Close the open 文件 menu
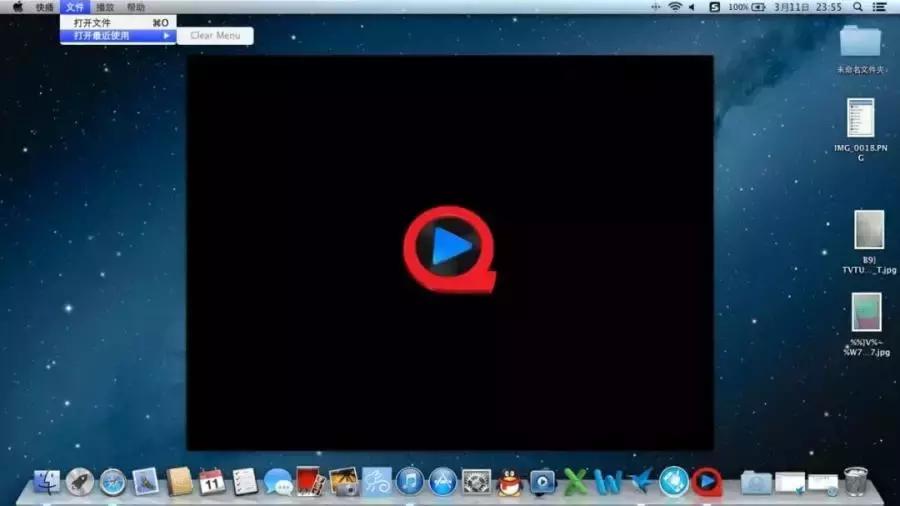This screenshot has height=506, width=900. pyautogui.click(x=75, y=7)
